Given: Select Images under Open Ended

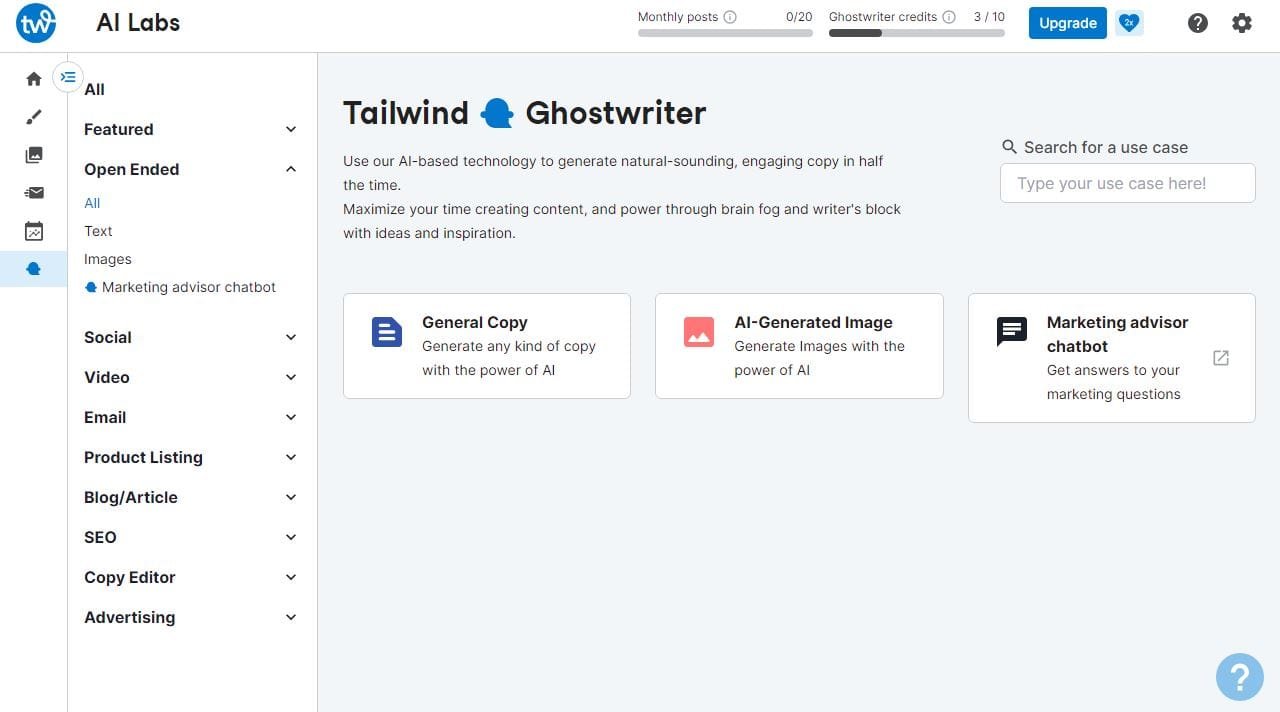Looking at the screenshot, I should pyautogui.click(x=108, y=259).
